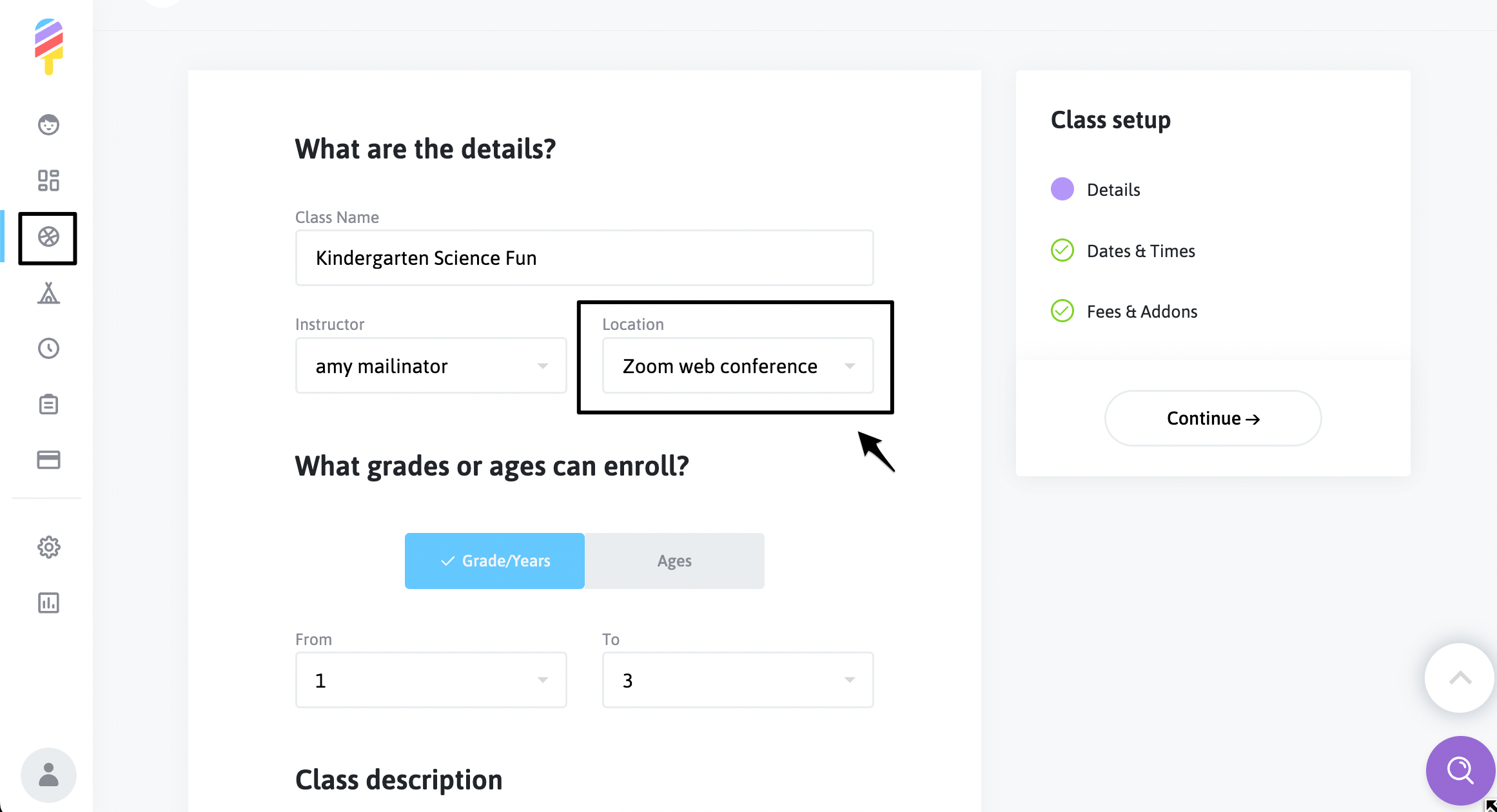The height and width of the screenshot is (812, 1497).
Task: Open the dashboard grid icon
Action: point(48,180)
